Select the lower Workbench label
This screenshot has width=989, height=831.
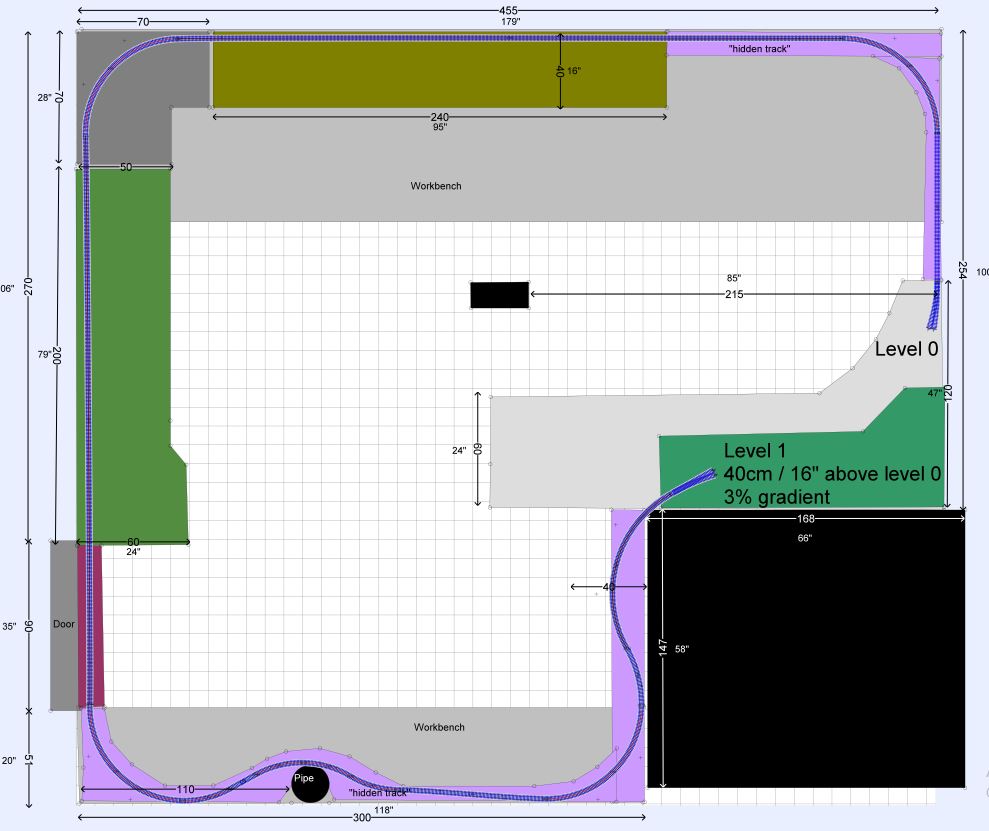pos(439,727)
